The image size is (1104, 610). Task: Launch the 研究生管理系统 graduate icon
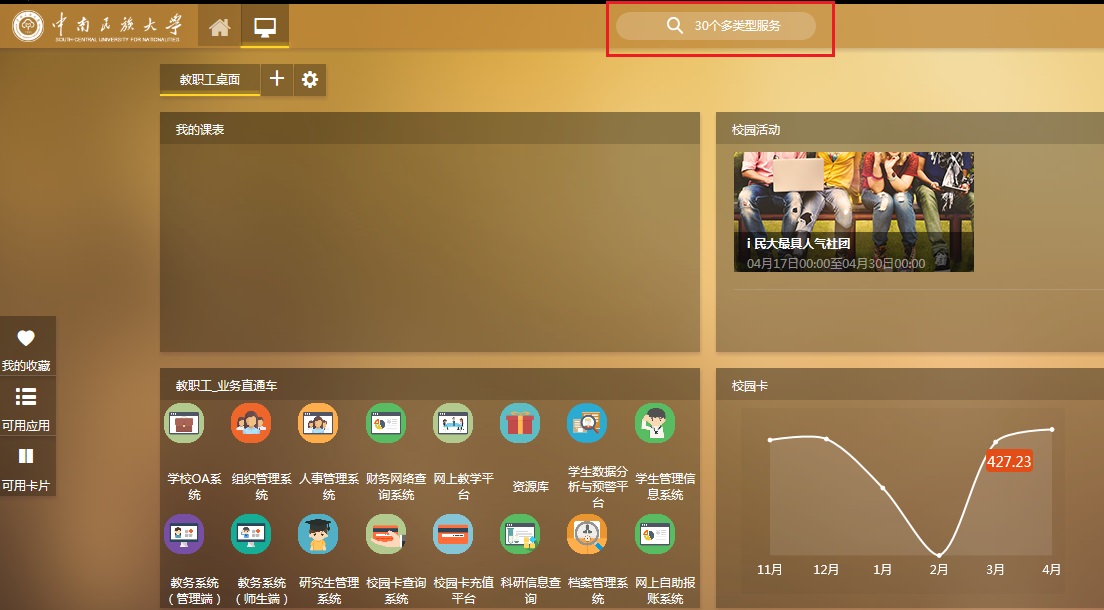coord(318,535)
